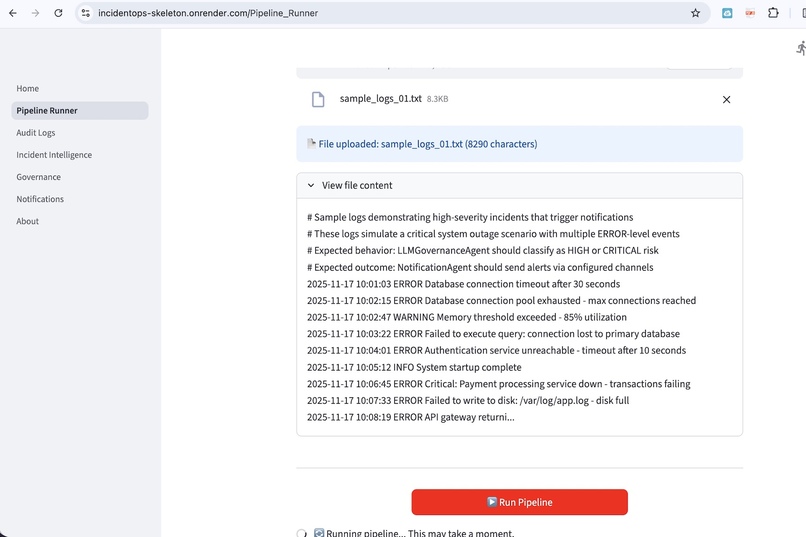This screenshot has width=806, height=537.
Task: Click the browser forward arrow
Action: tap(35, 13)
